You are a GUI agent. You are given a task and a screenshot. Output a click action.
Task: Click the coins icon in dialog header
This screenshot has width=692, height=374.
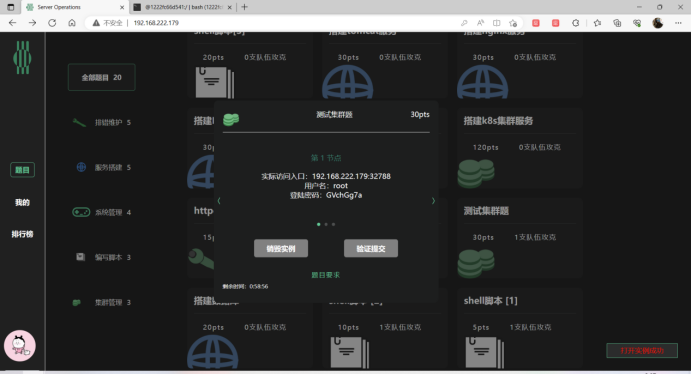click(231, 119)
